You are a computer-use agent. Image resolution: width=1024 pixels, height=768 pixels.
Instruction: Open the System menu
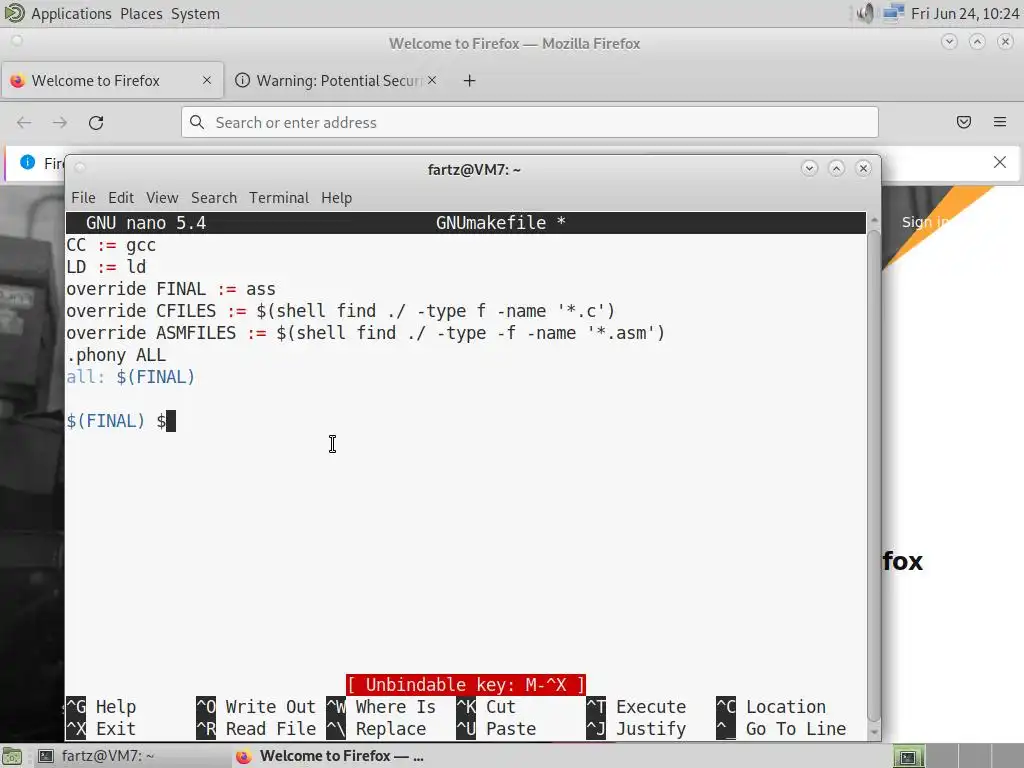[195, 14]
